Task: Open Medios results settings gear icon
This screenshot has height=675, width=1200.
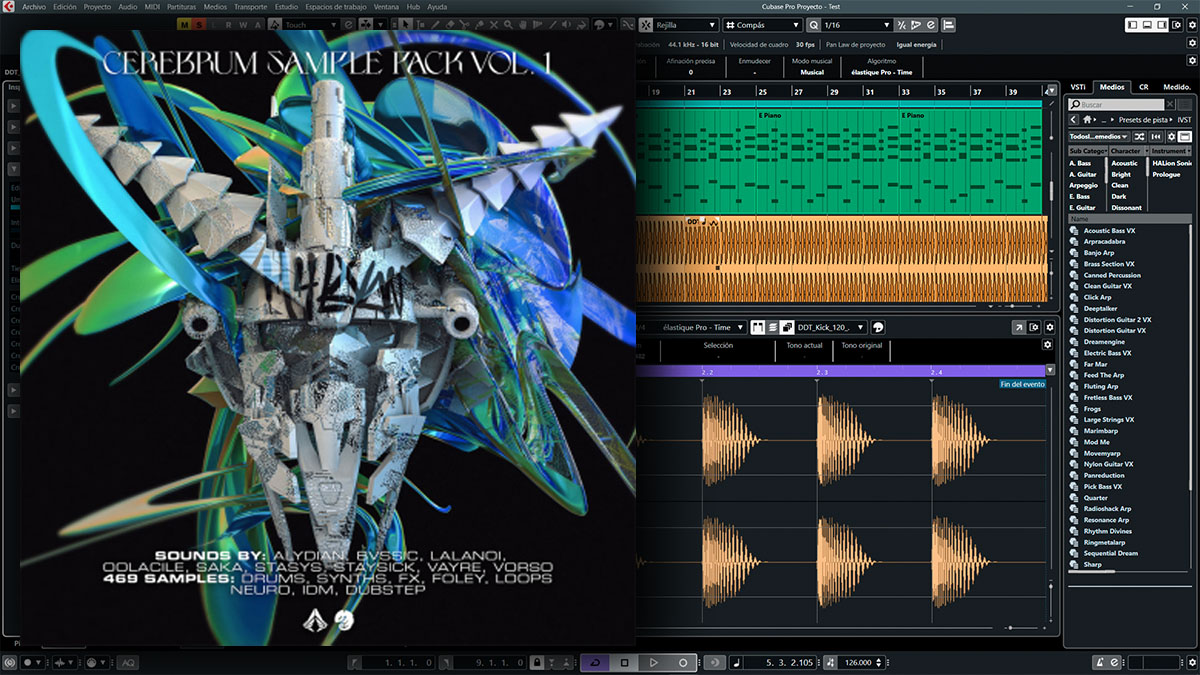Action: (1171, 136)
